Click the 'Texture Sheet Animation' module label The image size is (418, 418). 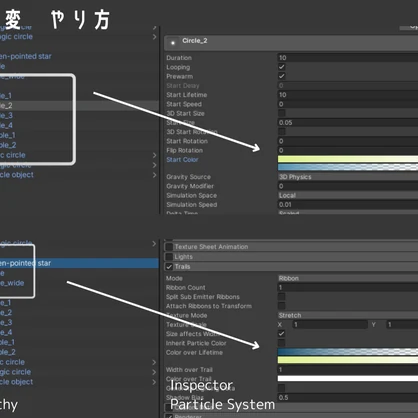[211, 247]
